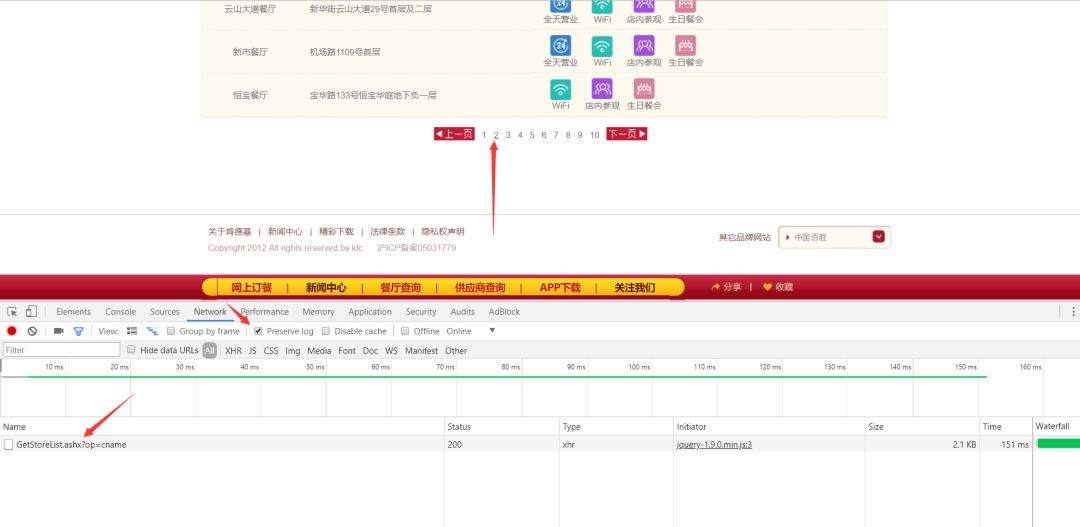Switch to large request rows view icon
Viewport: 1080px width, 527px height.
coord(132,331)
